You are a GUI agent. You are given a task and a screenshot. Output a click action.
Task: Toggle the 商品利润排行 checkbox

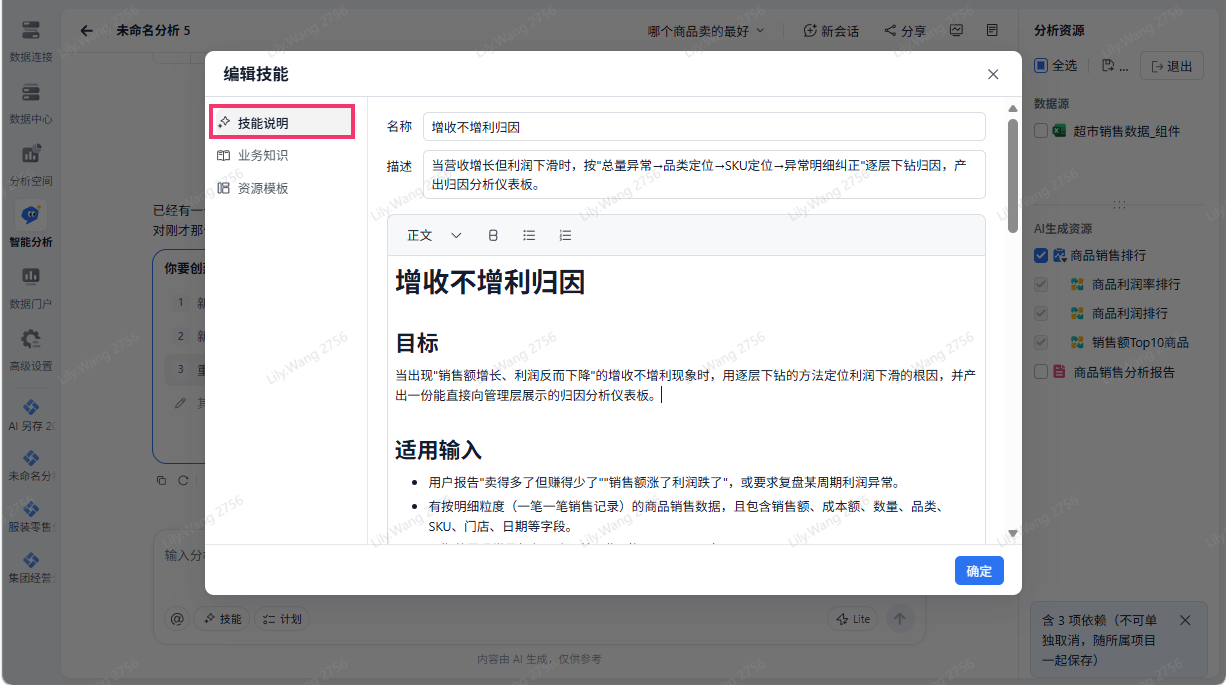tap(1041, 313)
